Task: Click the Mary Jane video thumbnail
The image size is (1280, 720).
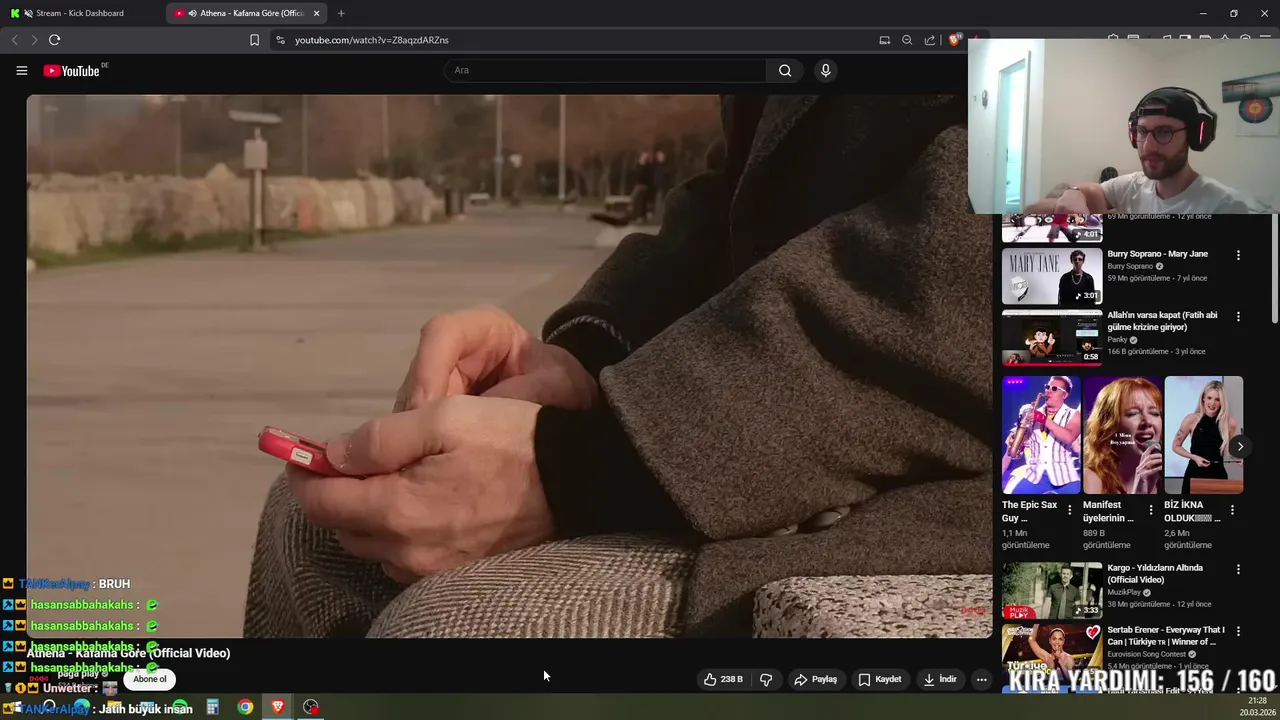Action: [x=1052, y=276]
